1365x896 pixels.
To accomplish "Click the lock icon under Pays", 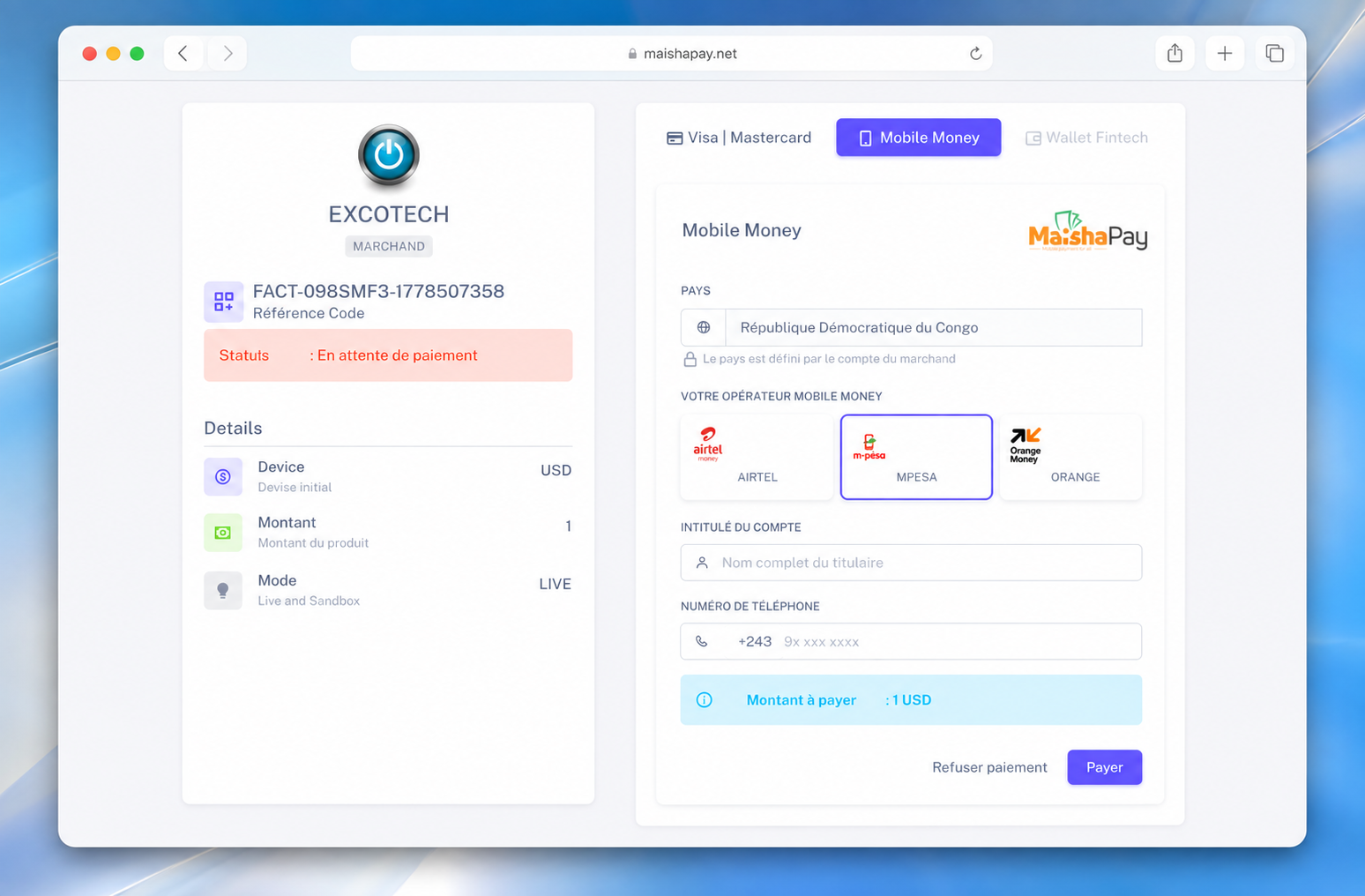I will pyautogui.click(x=690, y=359).
